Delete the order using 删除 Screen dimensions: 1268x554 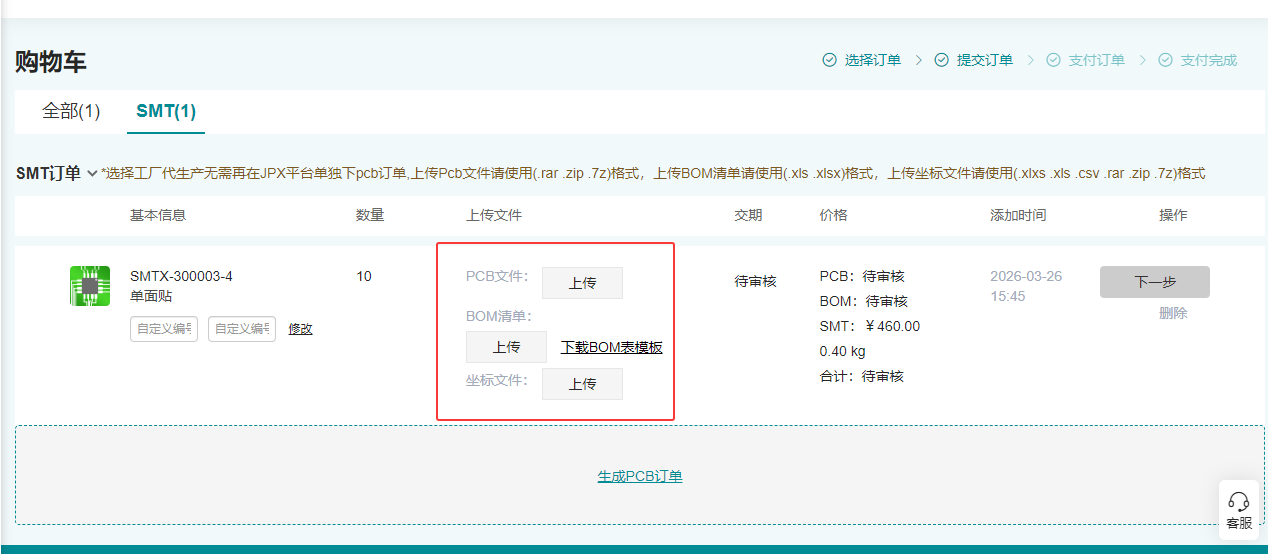(x=1173, y=313)
